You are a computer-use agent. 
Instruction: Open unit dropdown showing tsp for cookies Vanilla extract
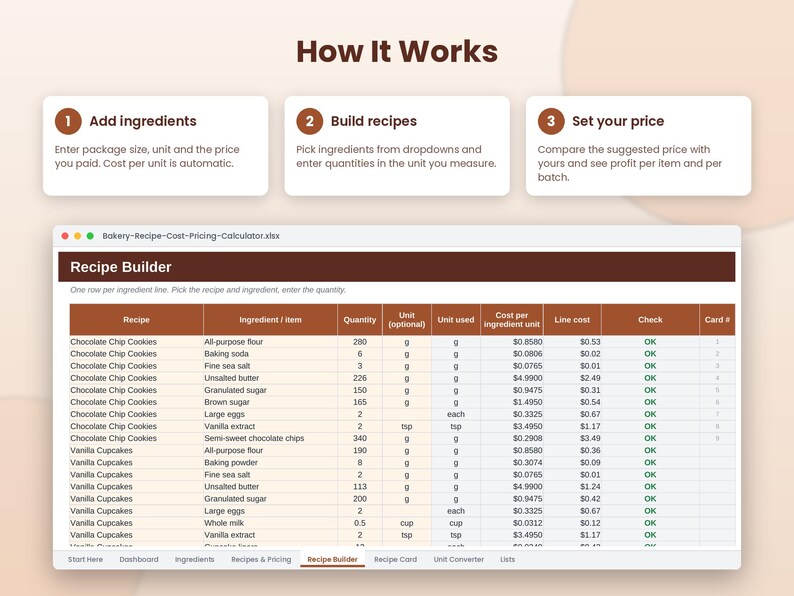pyautogui.click(x=407, y=426)
